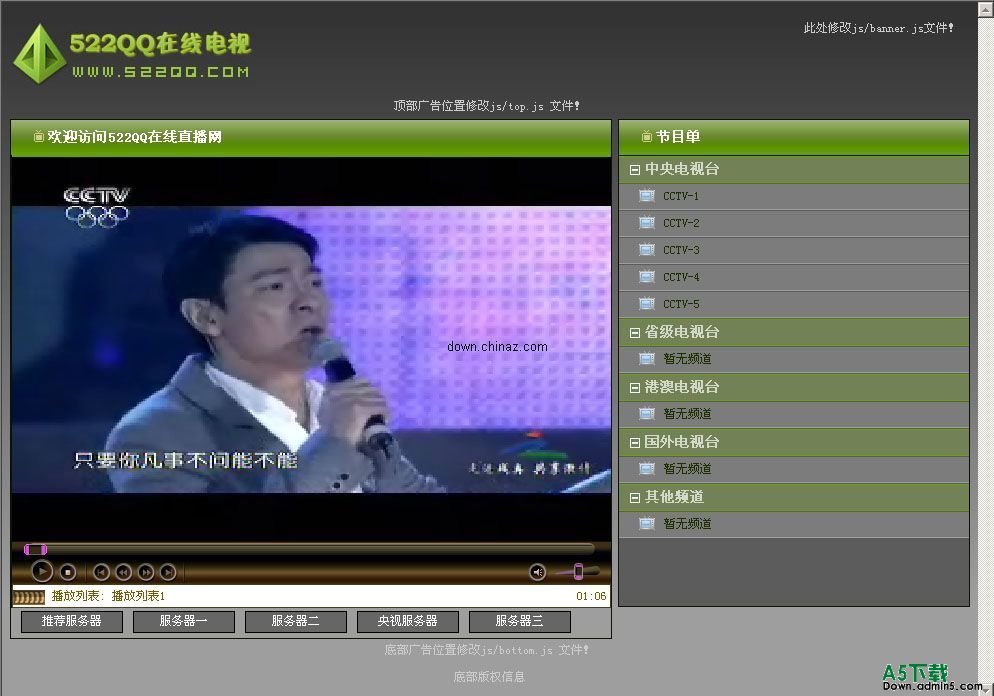Collapse the 中央电视台 category
The width and height of the screenshot is (994, 696).
pyautogui.click(x=634, y=170)
